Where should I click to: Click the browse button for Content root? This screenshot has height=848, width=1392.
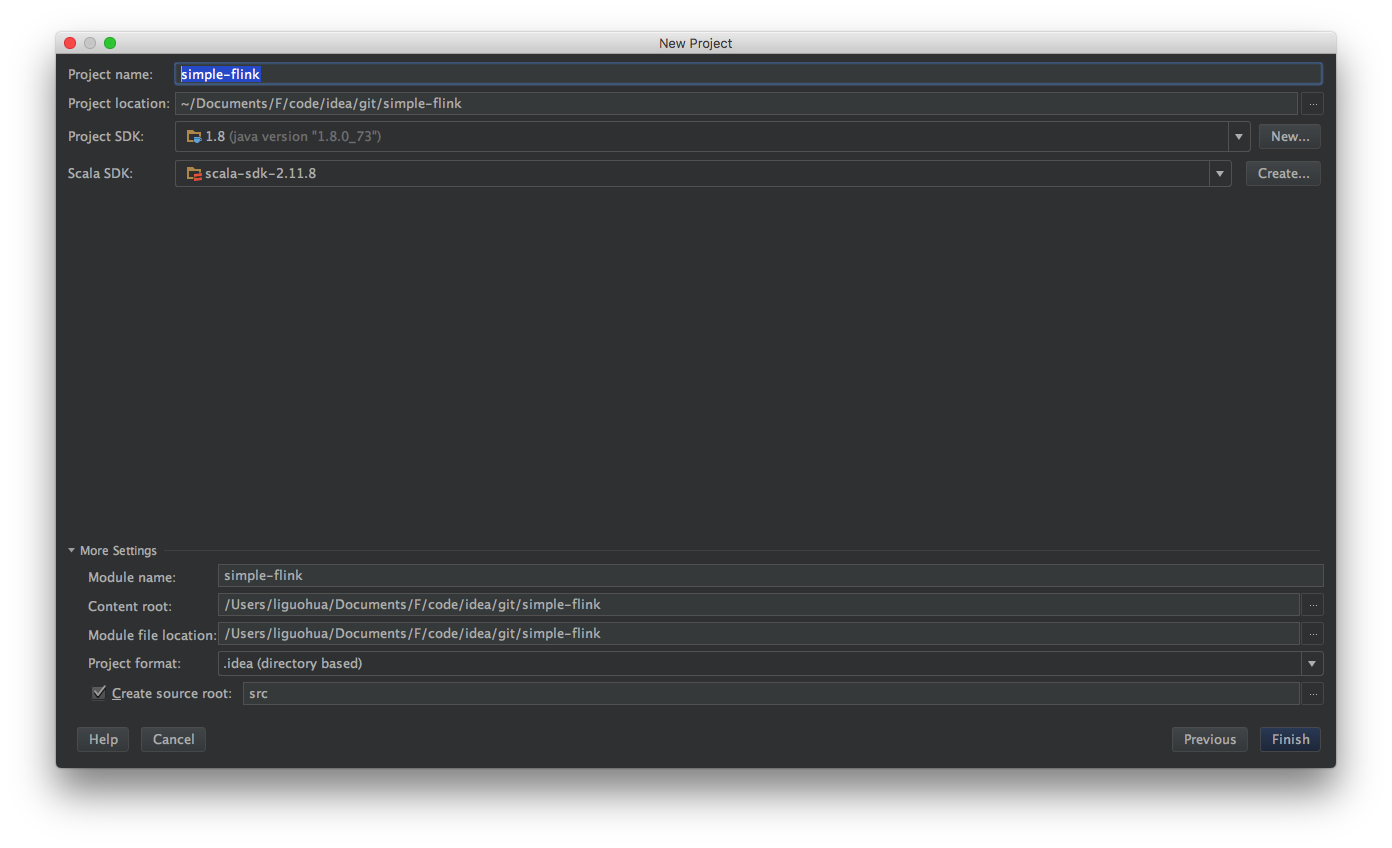click(x=1312, y=604)
